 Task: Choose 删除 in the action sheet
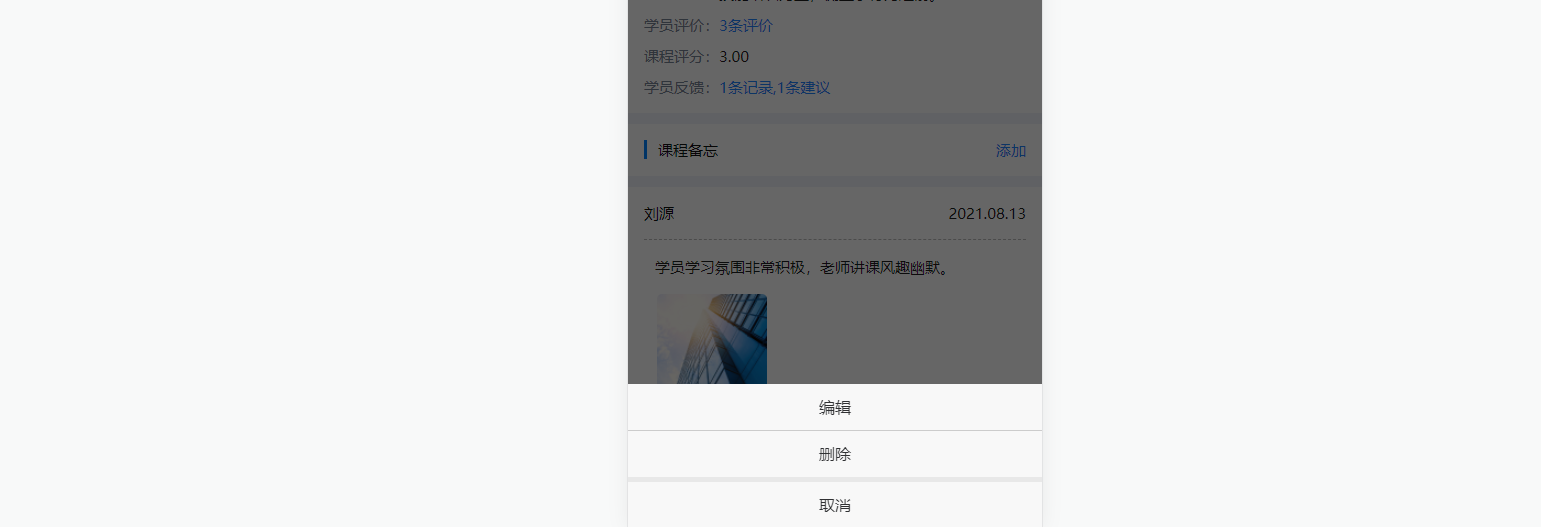pyautogui.click(x=834, y=454)
